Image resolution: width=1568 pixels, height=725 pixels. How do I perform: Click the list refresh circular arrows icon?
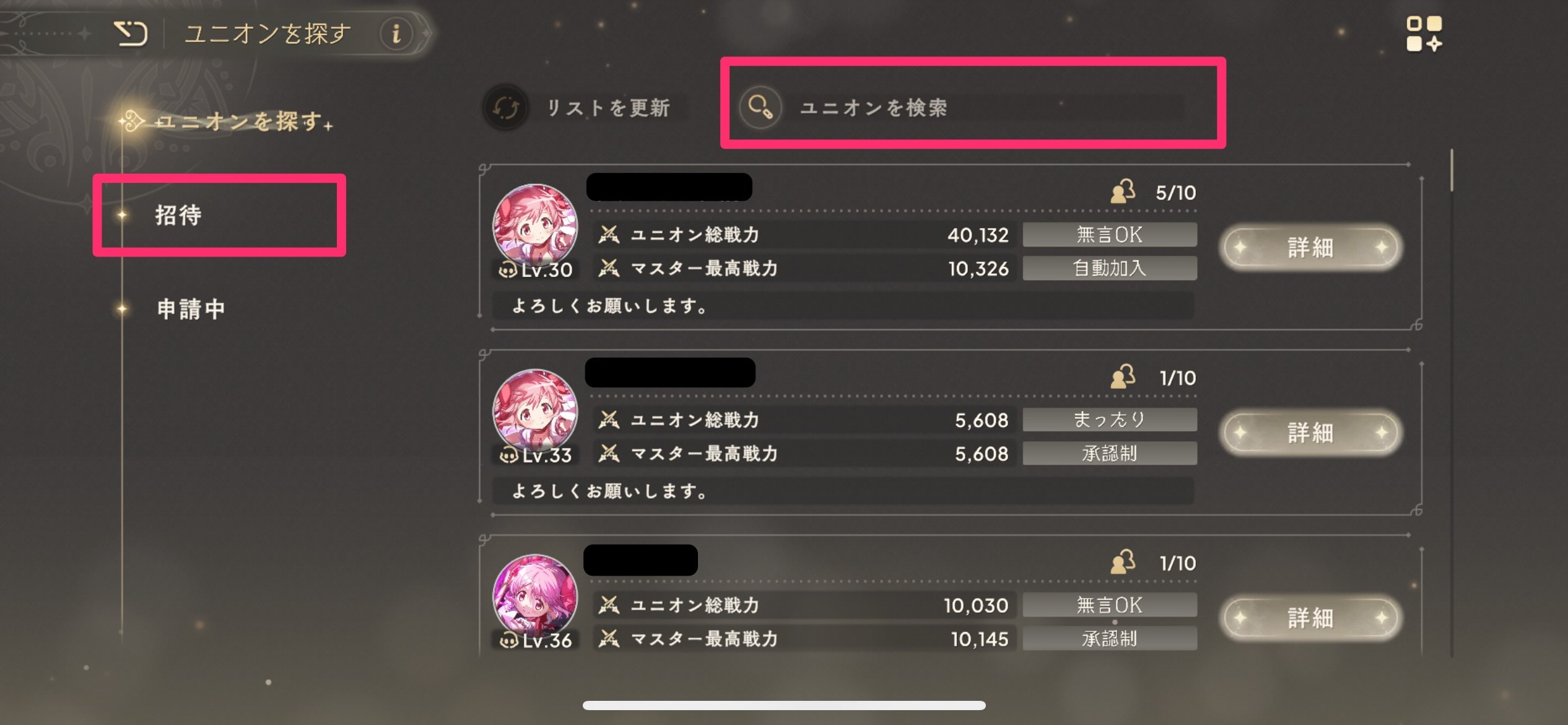506,108
